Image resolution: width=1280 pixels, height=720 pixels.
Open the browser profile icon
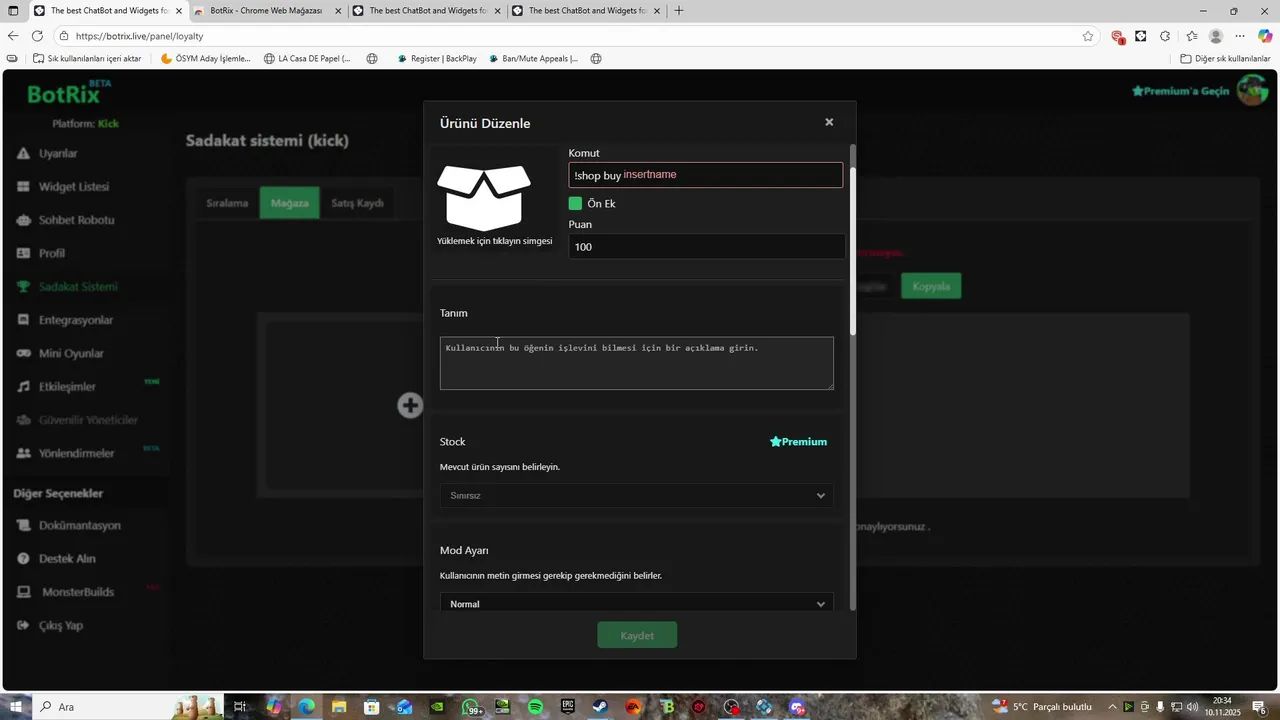1216,36
